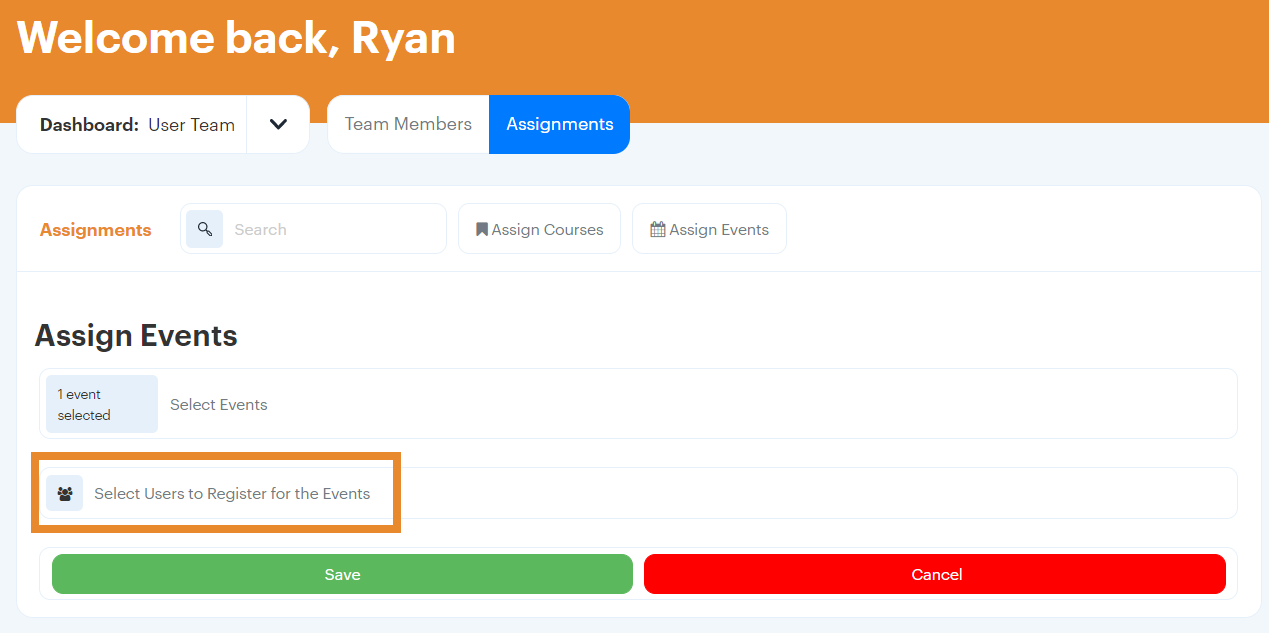This screenshot has width=1269, height=633.
Task: Select the Assignments tab
Action: tap(559, 124)
